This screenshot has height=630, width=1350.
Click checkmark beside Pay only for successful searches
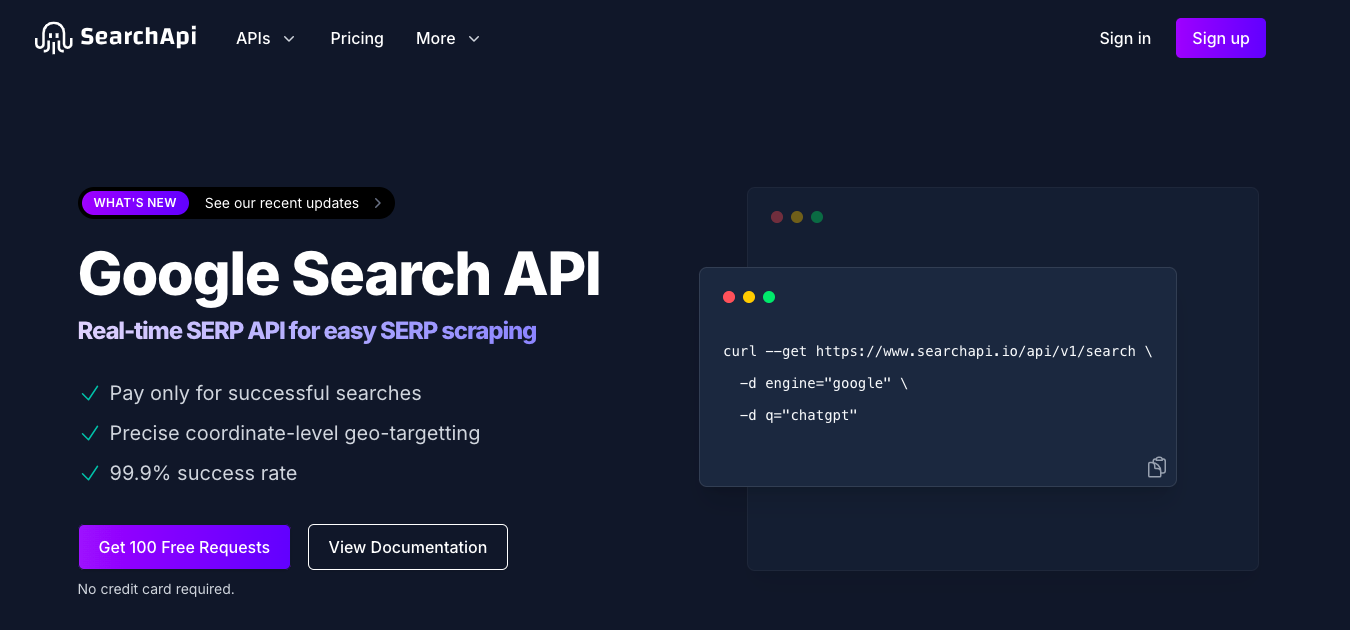click(90, 393)
